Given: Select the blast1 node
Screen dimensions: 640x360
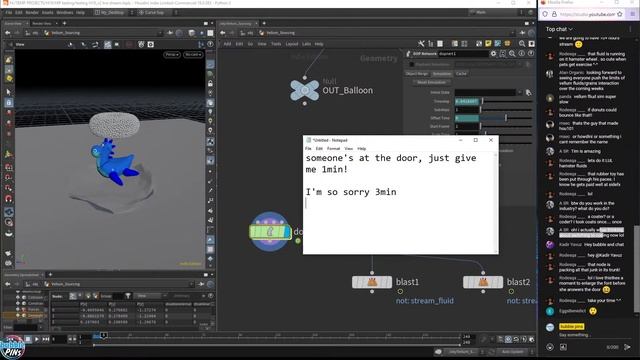Looking at the screenshot, I should [x=372, y=282].
